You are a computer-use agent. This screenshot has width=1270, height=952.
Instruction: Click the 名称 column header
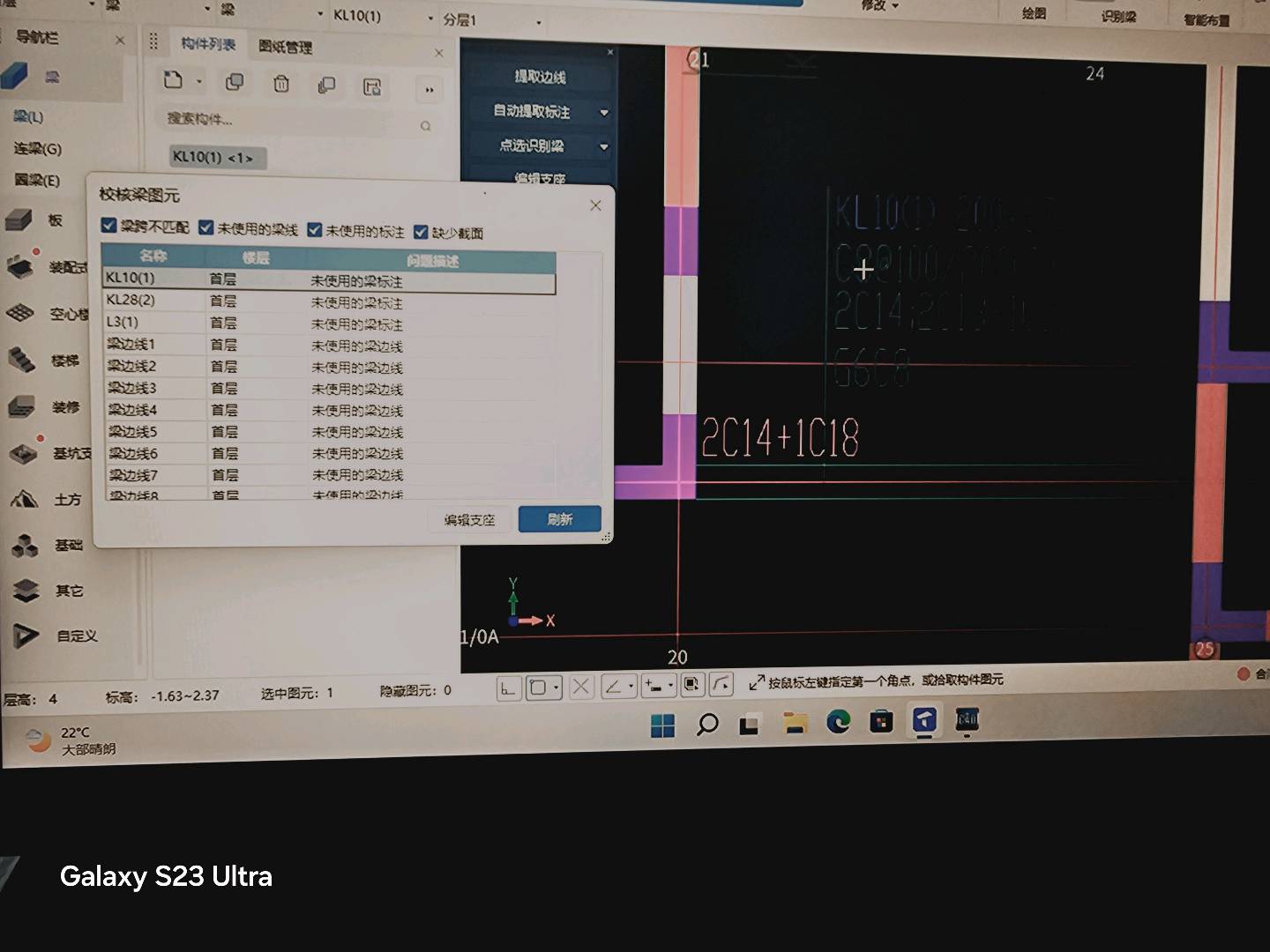(x=153, y=256)
